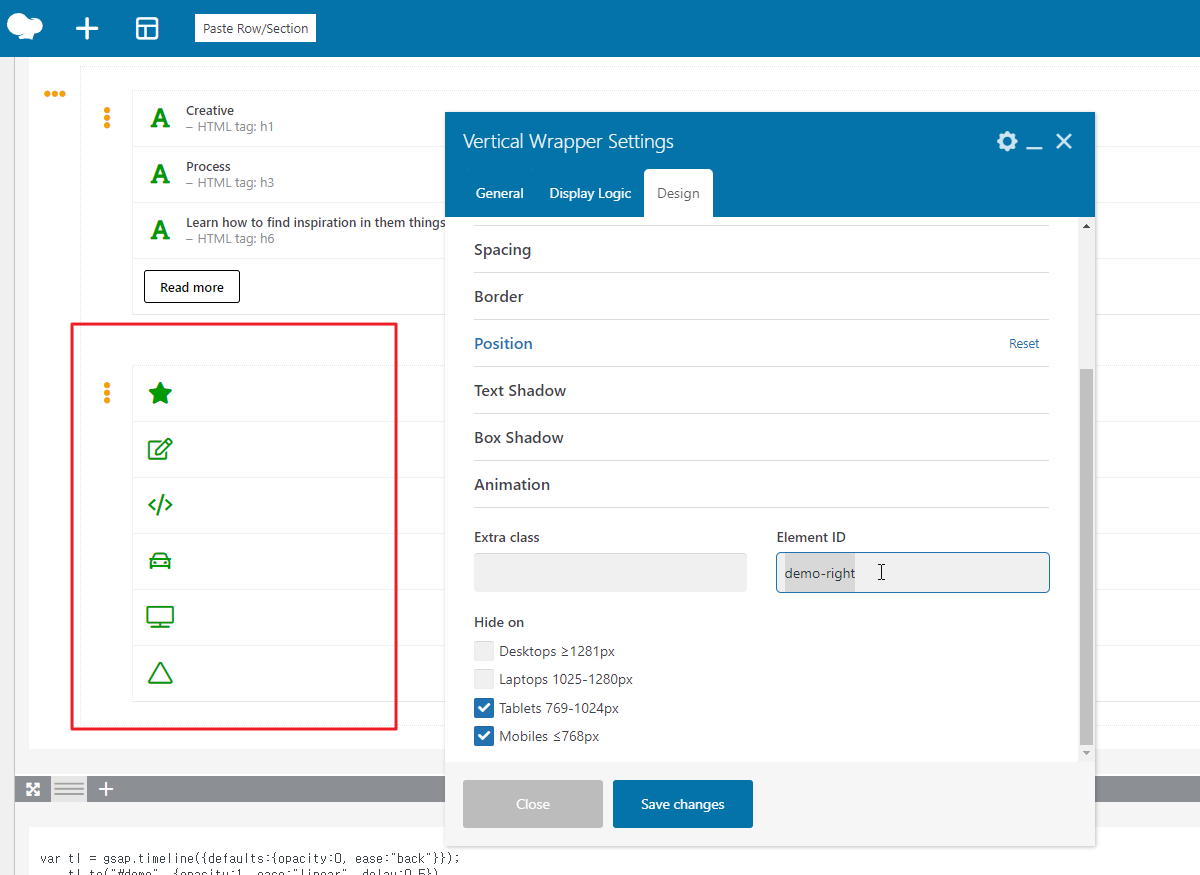
Task: Select the Learn how to find text icon
Action: (160, 230)
